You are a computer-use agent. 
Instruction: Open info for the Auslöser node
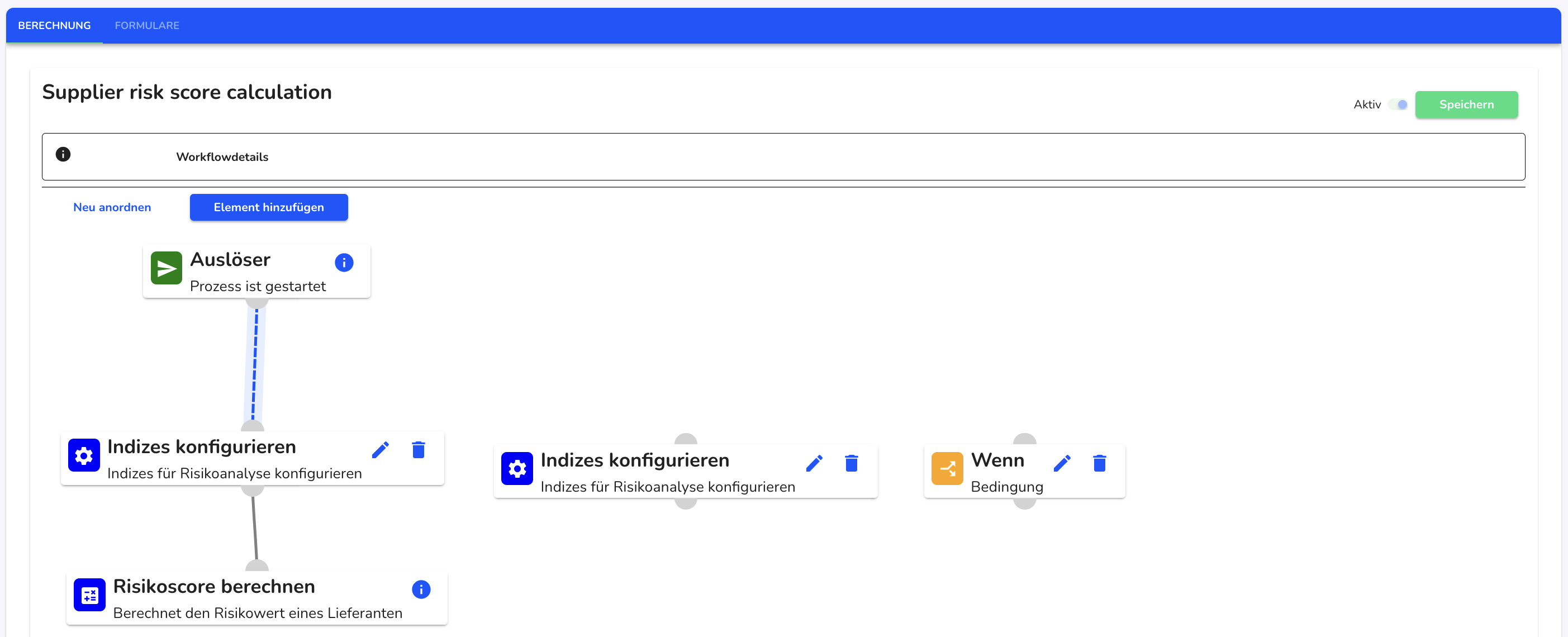pos(344,263)
